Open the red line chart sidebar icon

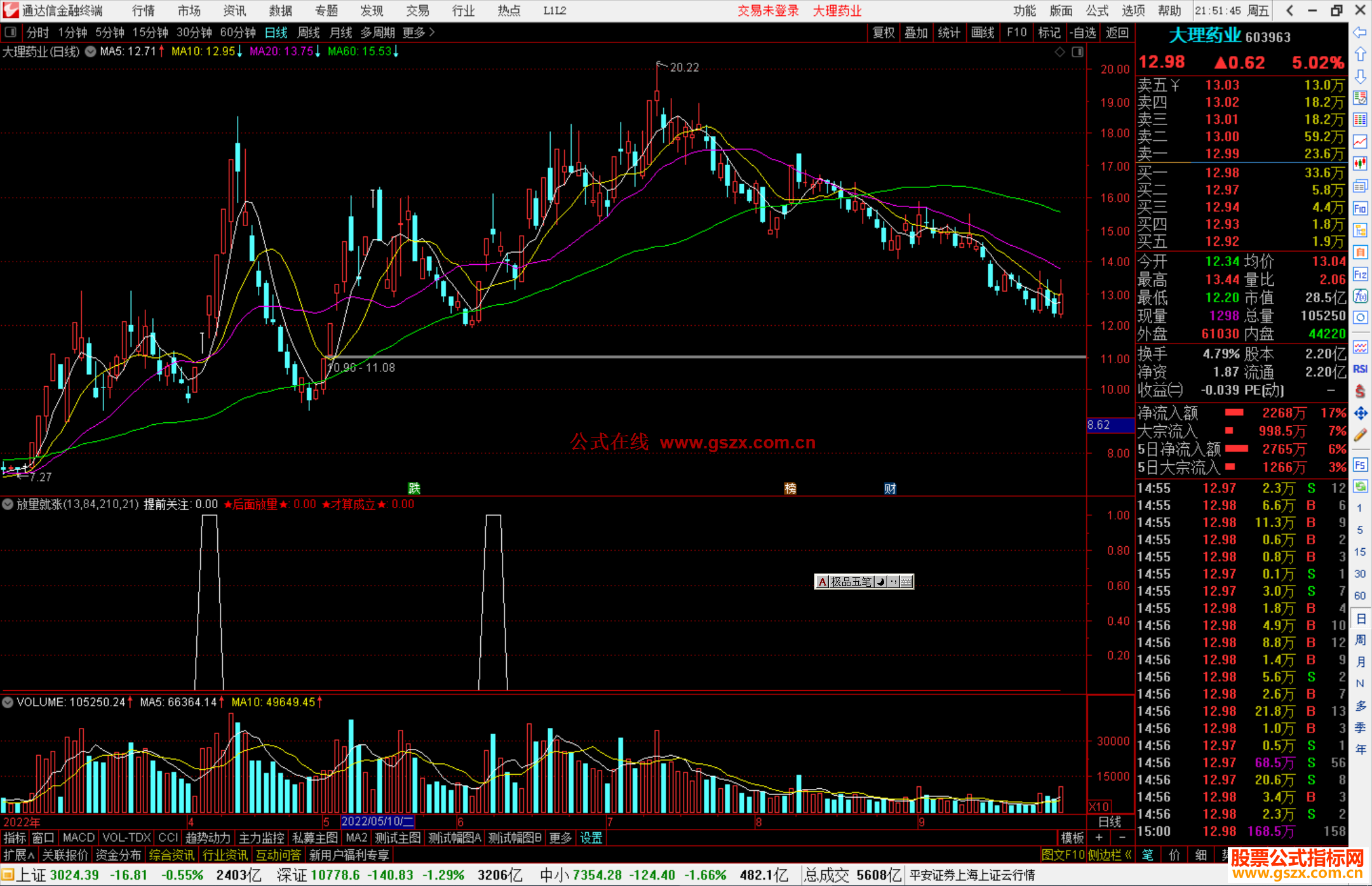(x=1360, y=142)
